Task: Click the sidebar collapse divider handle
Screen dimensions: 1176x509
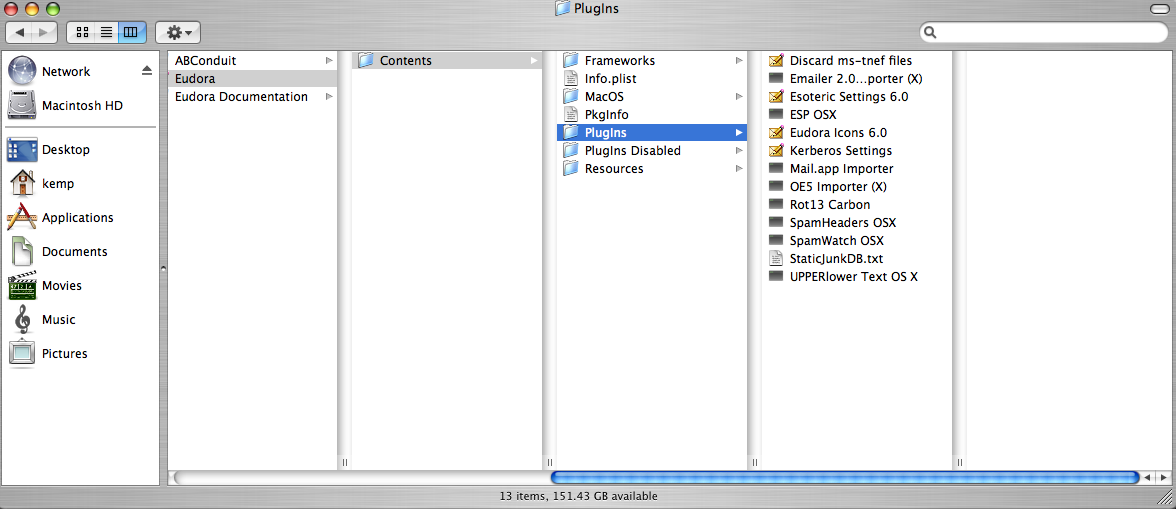Action: coord(163,268)
